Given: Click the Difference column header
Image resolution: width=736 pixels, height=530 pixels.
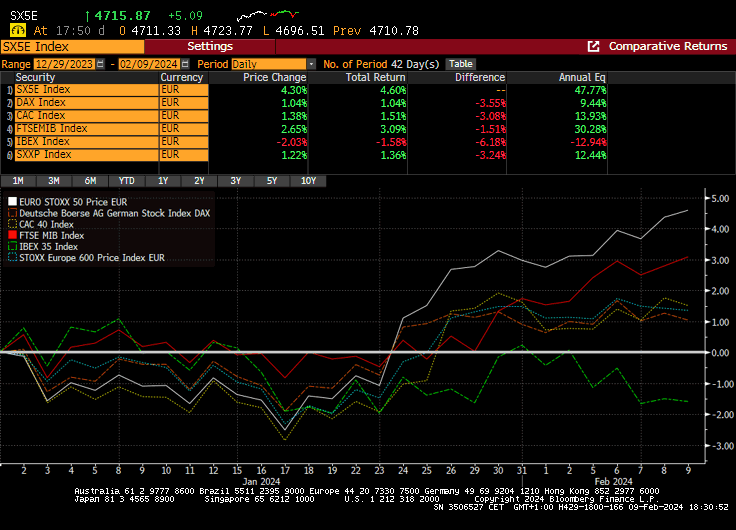Looking at the screenshot, I should click(480, 77).
